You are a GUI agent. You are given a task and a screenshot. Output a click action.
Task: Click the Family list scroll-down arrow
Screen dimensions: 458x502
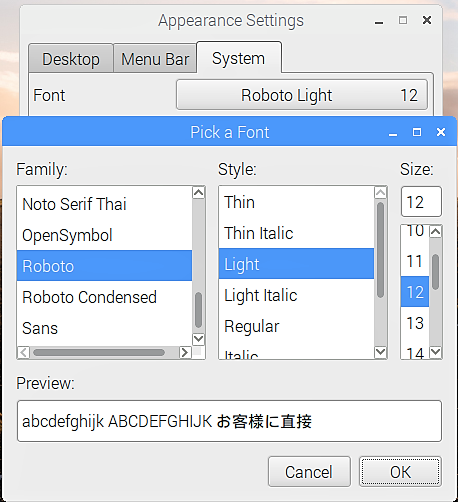pos(199,339)
